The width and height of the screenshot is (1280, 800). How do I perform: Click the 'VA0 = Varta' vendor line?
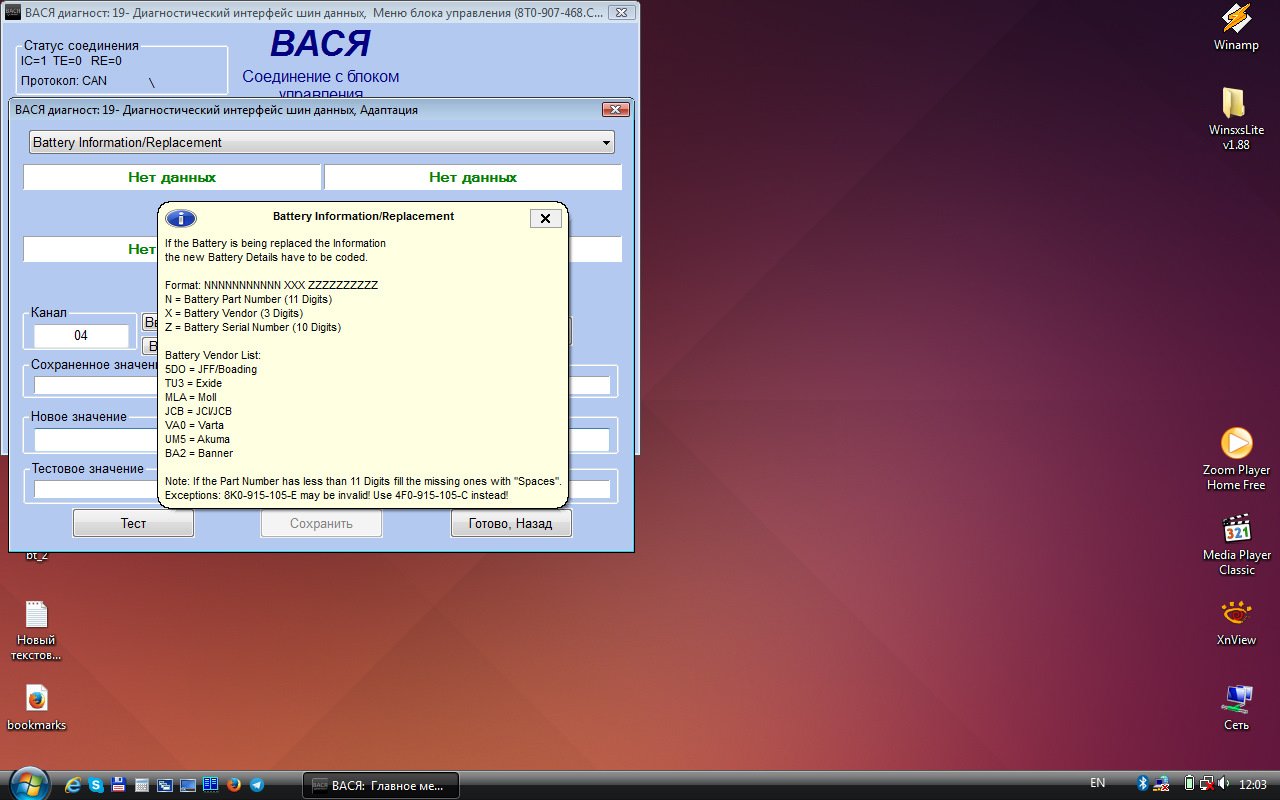point(194,425)
